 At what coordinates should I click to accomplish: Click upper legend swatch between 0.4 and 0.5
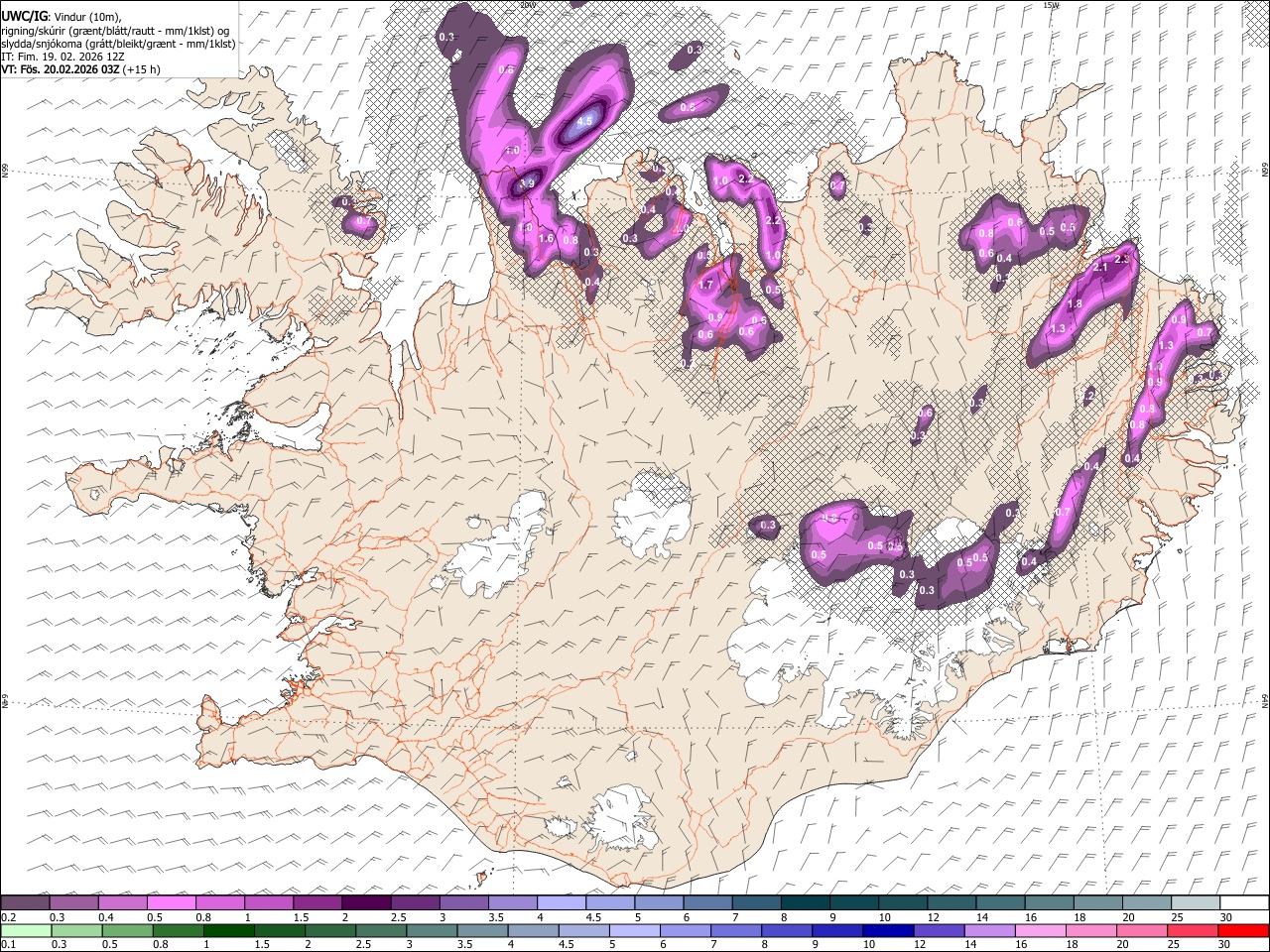tap(122, 902)
